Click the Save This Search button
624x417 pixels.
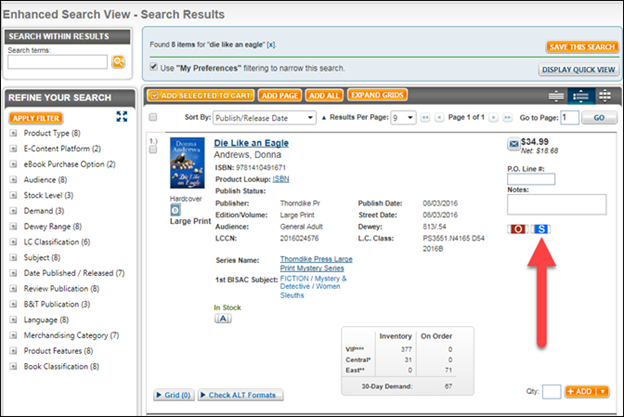coord(582,47)
